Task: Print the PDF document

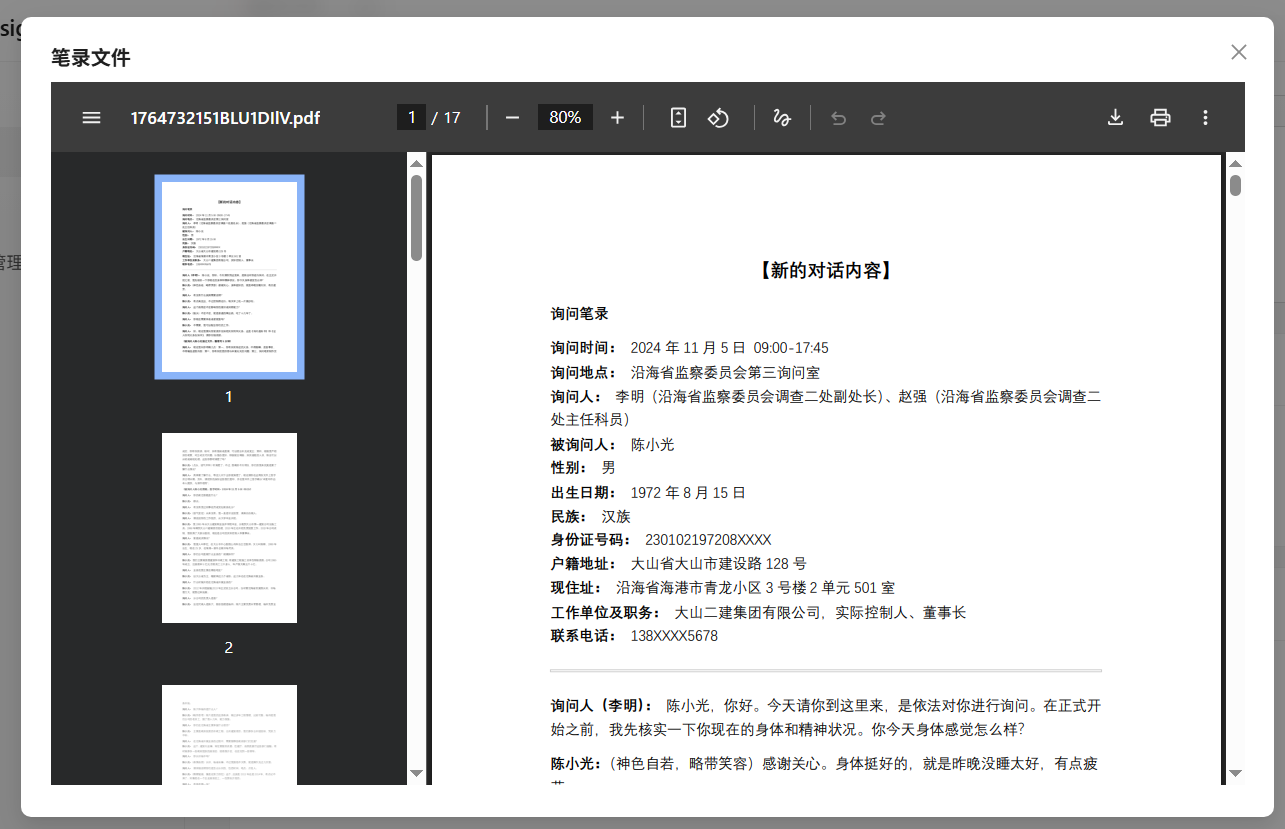Action: coord(1160,118)
